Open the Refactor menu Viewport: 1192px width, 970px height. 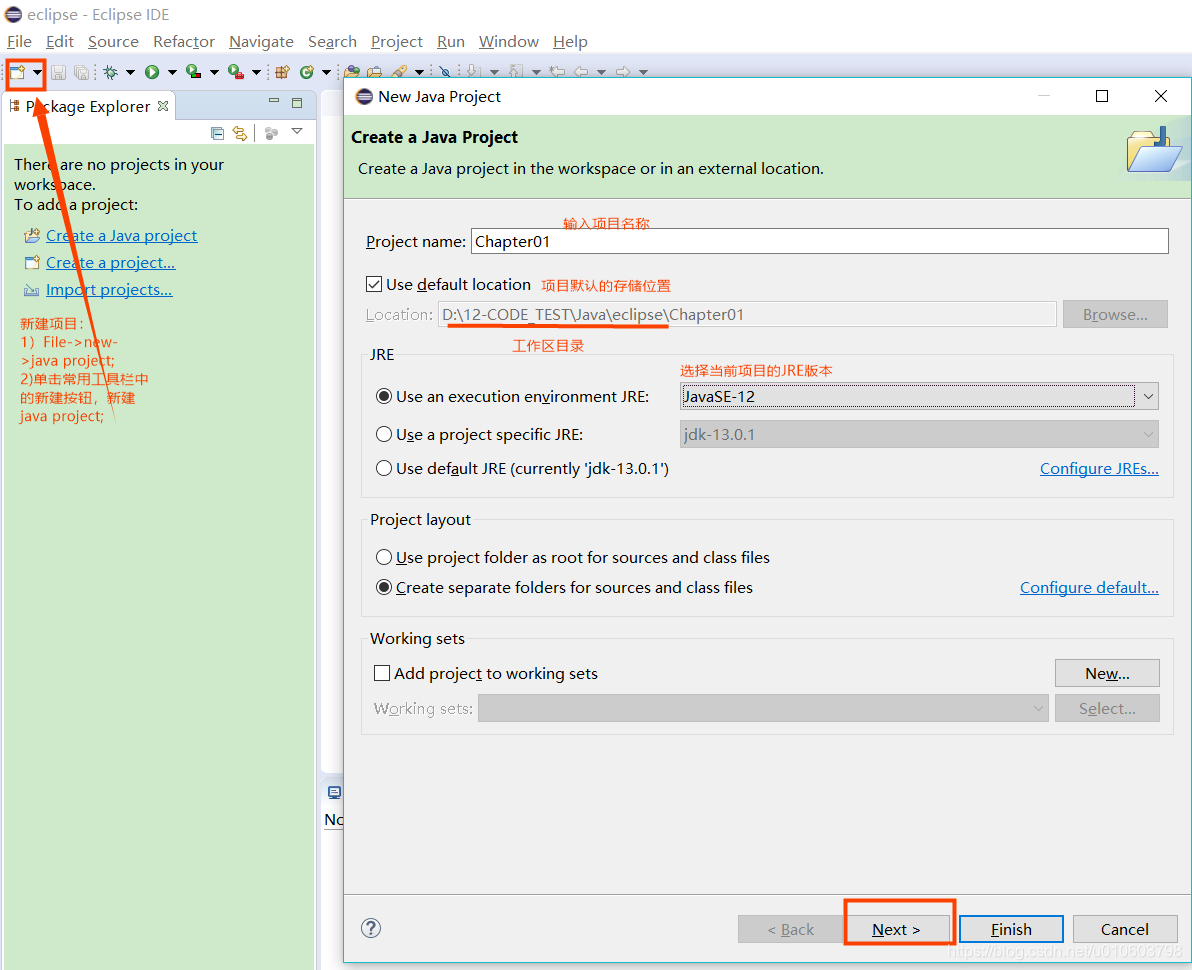184,42
